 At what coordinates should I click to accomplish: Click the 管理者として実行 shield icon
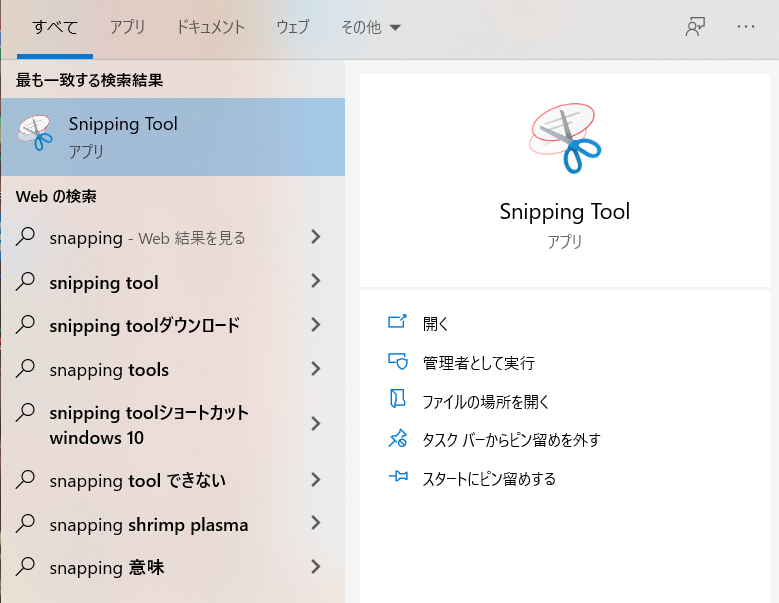(398, 361)
